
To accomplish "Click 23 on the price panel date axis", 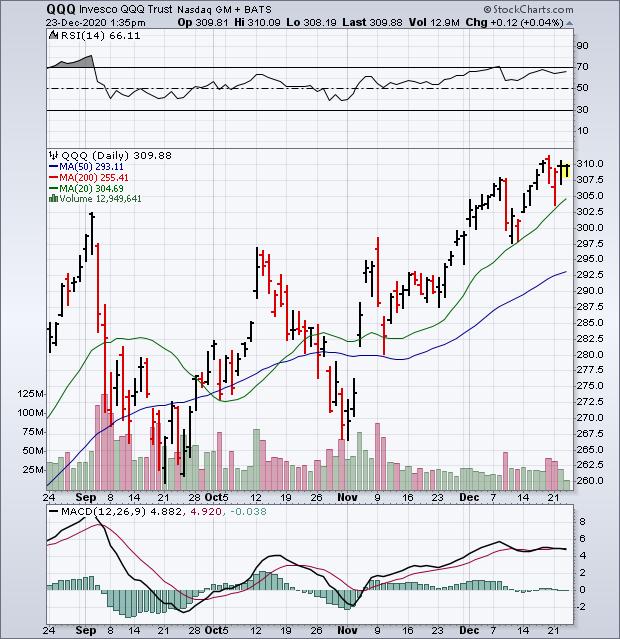I will point(437,498).
